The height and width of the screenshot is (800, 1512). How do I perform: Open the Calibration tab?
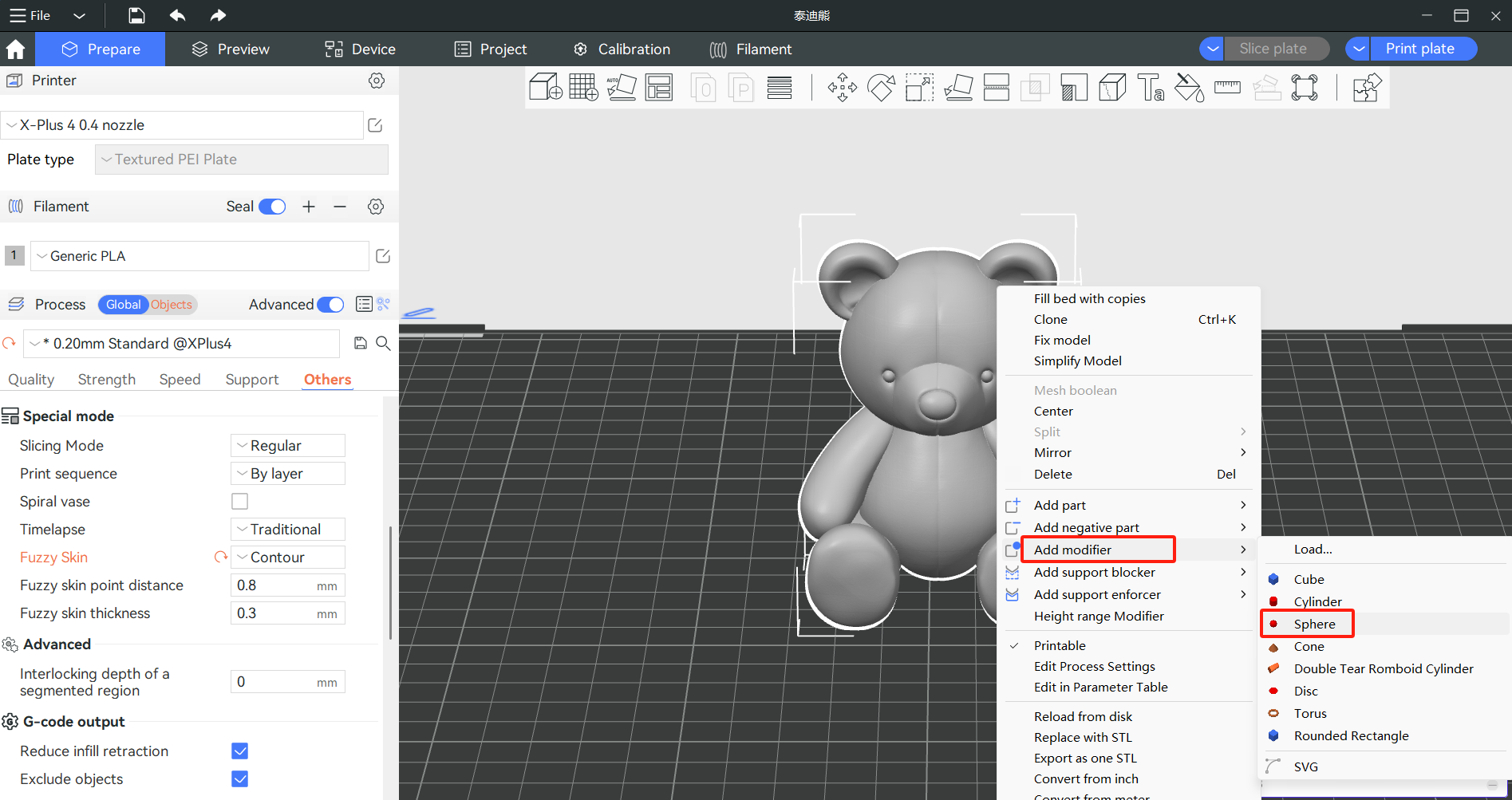tap(622, 49)
